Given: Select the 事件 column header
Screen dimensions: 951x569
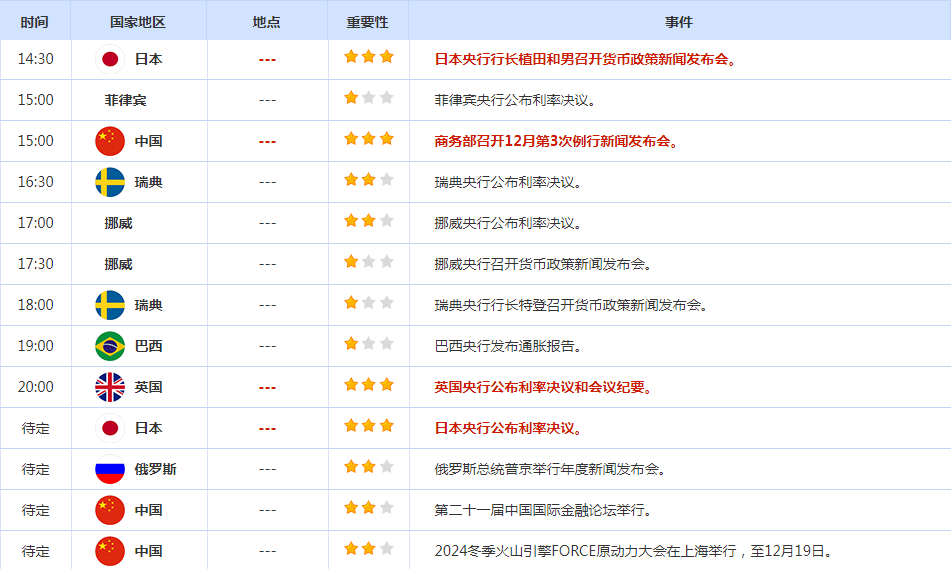Looking at the screenshot, I should click(679, 22).
